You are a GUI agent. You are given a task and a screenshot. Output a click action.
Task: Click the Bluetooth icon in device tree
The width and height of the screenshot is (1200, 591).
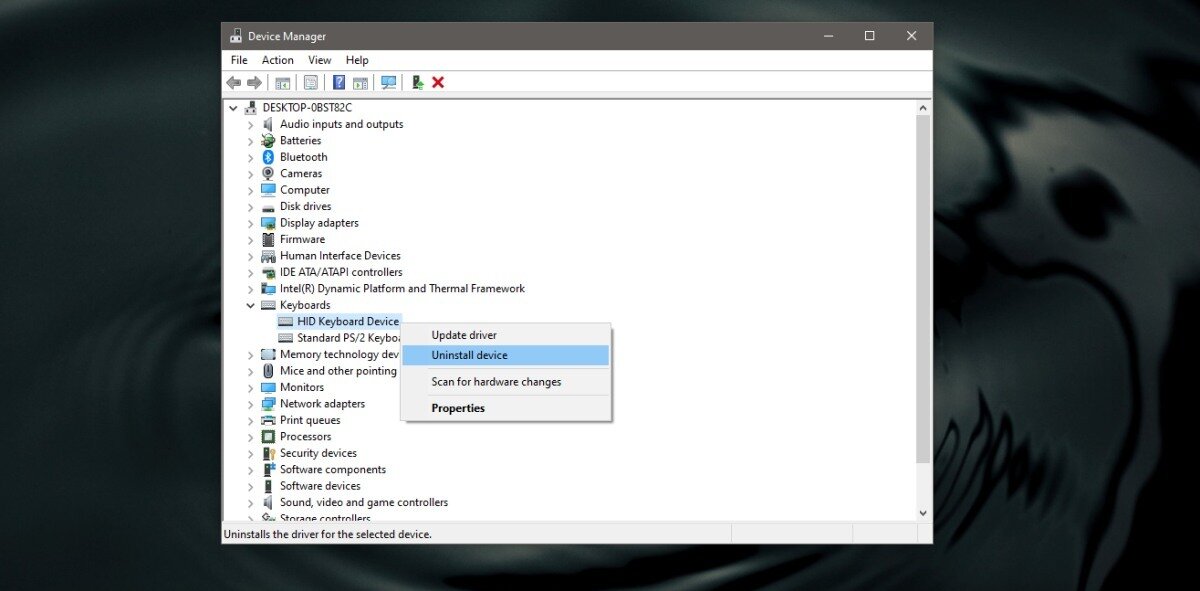[268, 157]
